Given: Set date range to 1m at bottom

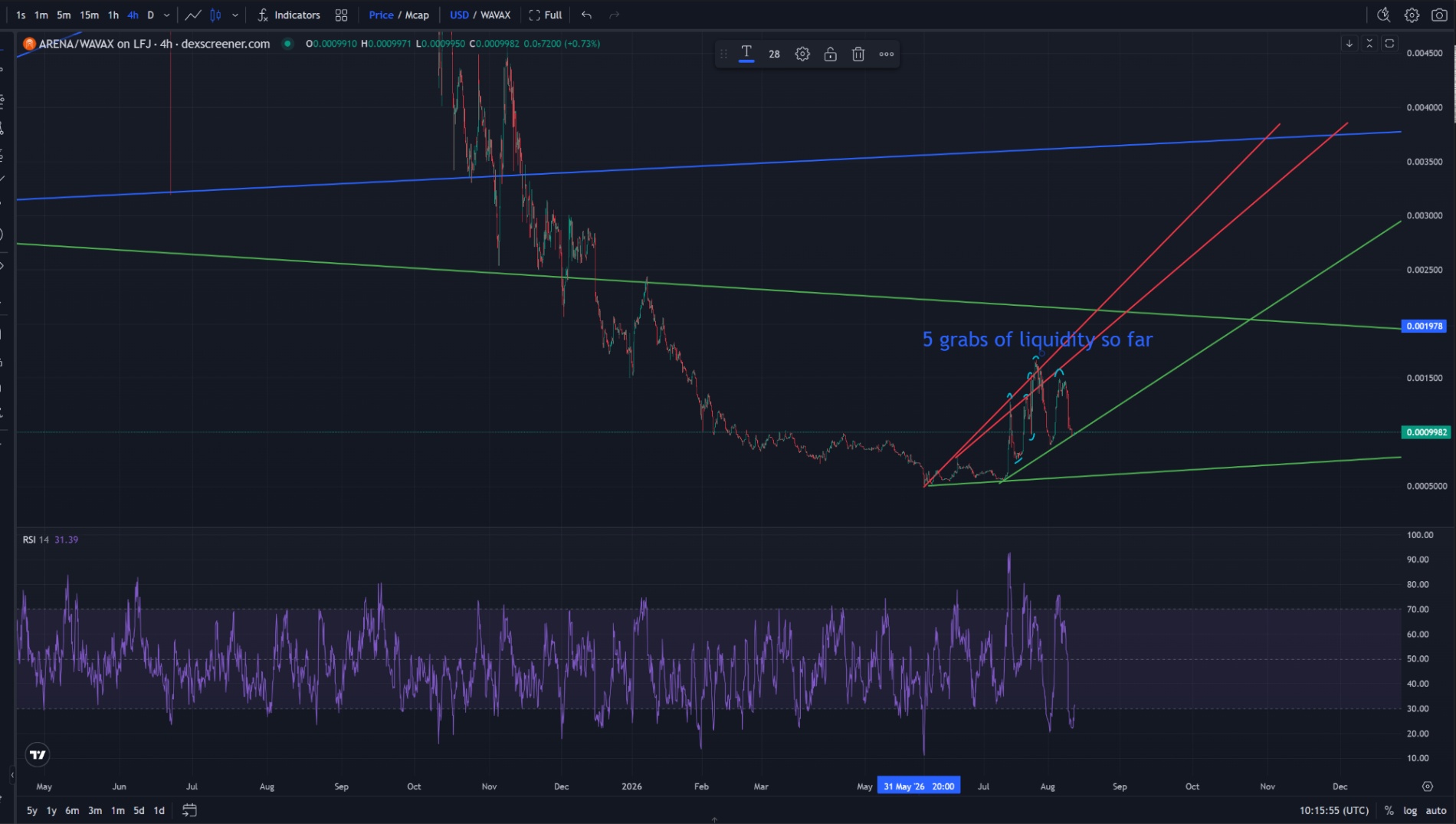Looking at the screenshot, I should click(118, 810).
